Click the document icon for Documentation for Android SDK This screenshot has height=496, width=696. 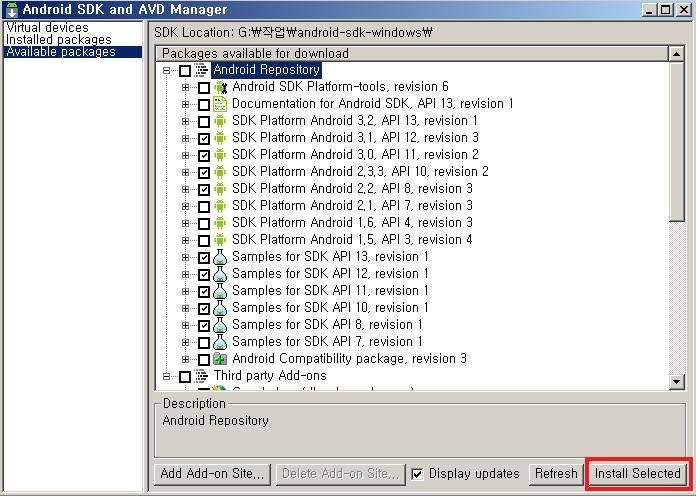(x=220, y=104)
